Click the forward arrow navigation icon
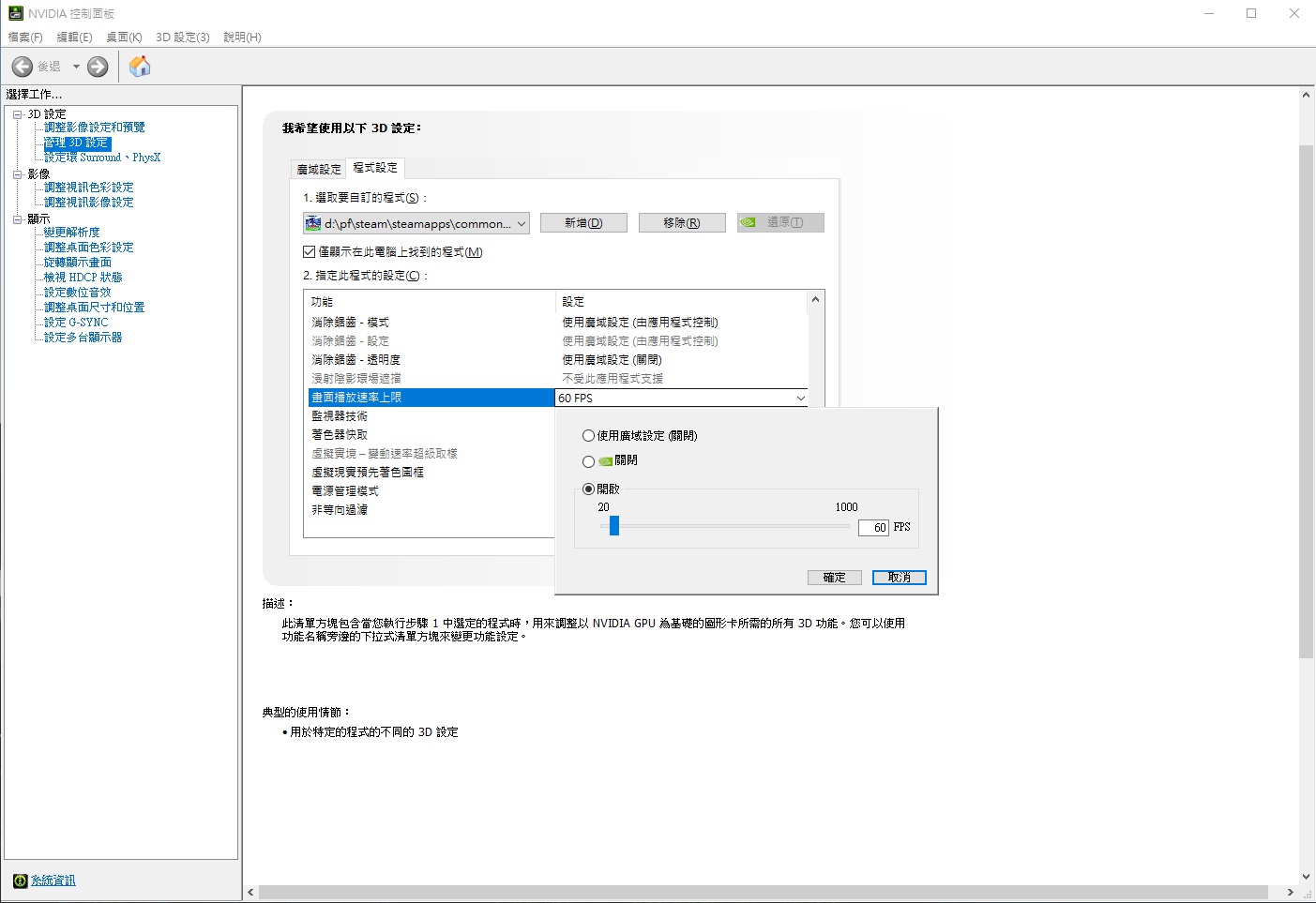Viewport: 1316px width, 903px height. [x=98, y=67]
